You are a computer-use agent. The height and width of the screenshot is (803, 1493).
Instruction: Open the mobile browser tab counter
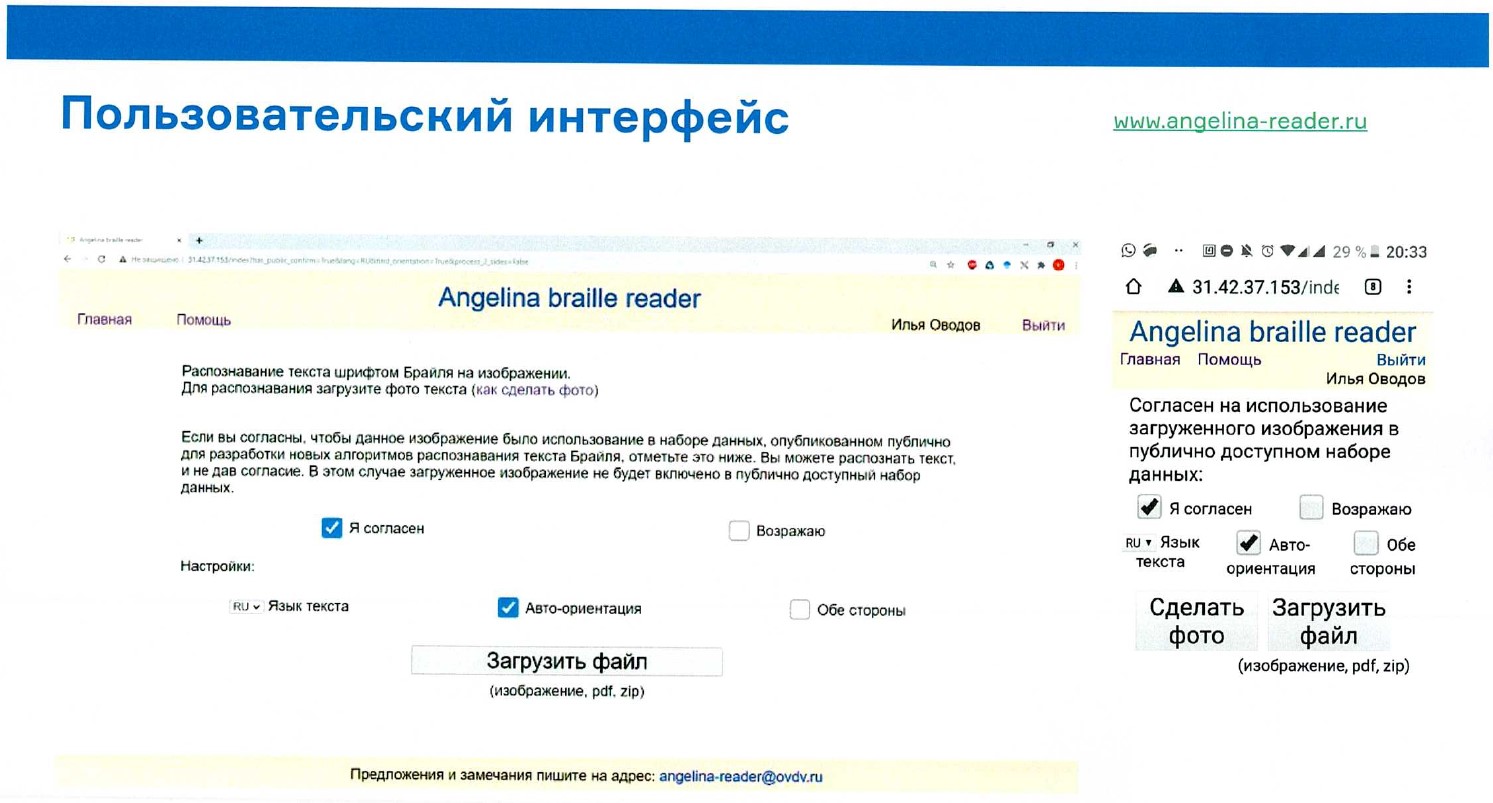(x=1373, y=287)
